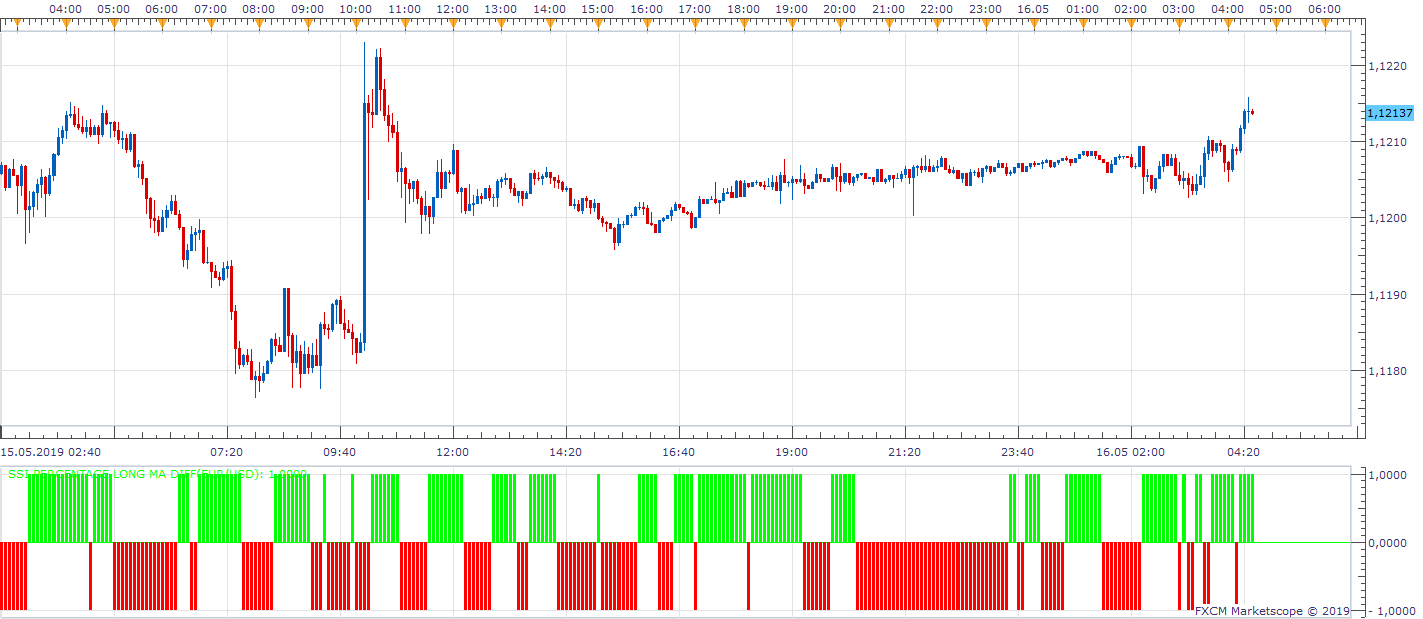The width and height of the screenshot is (1423, 619).
Task: Select the 09:40 bottom axis time
Action: (x=340, y=452)
